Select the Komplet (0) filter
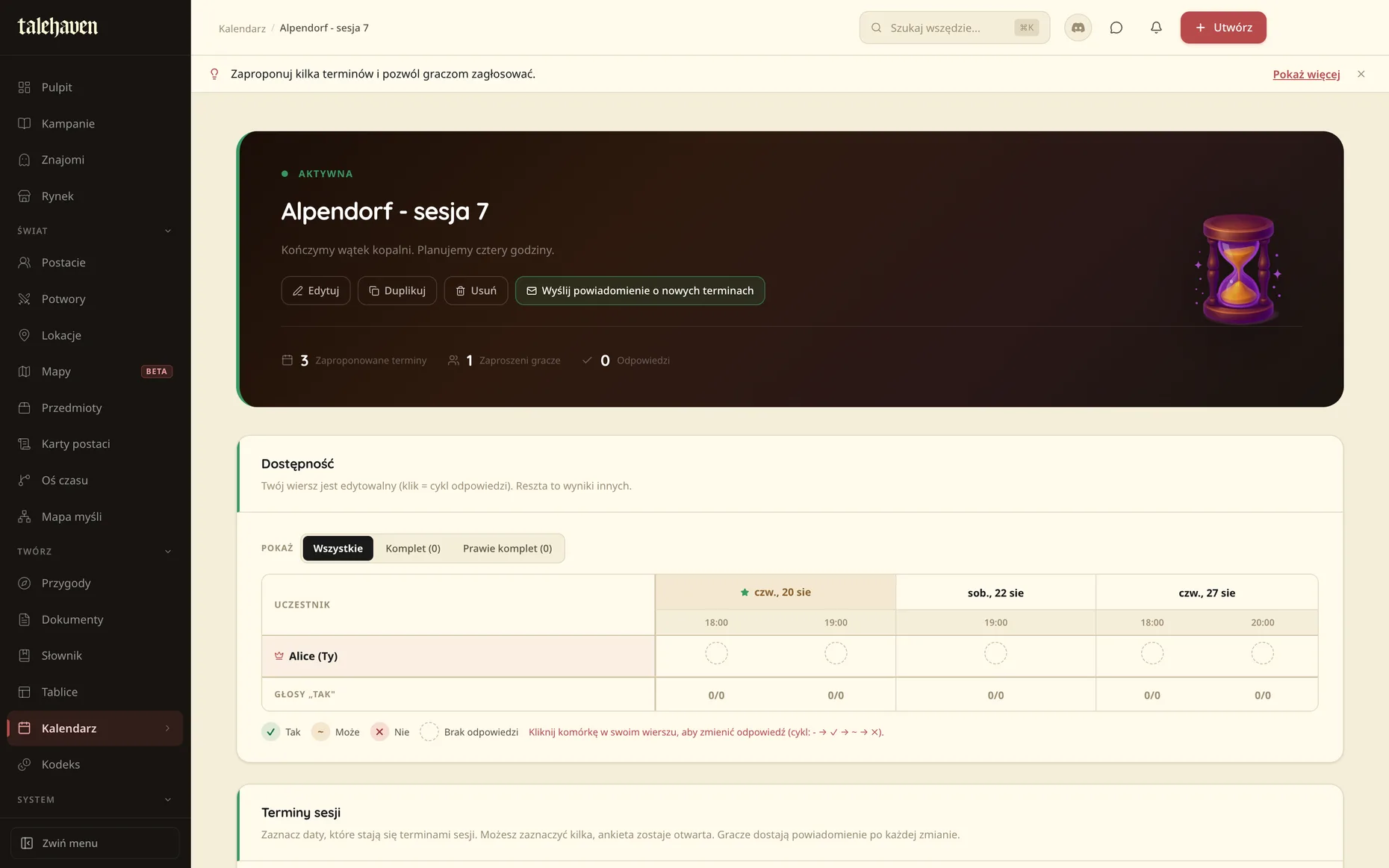The width and height of the screenshot is (1389, 868). (x=413, y=549)
